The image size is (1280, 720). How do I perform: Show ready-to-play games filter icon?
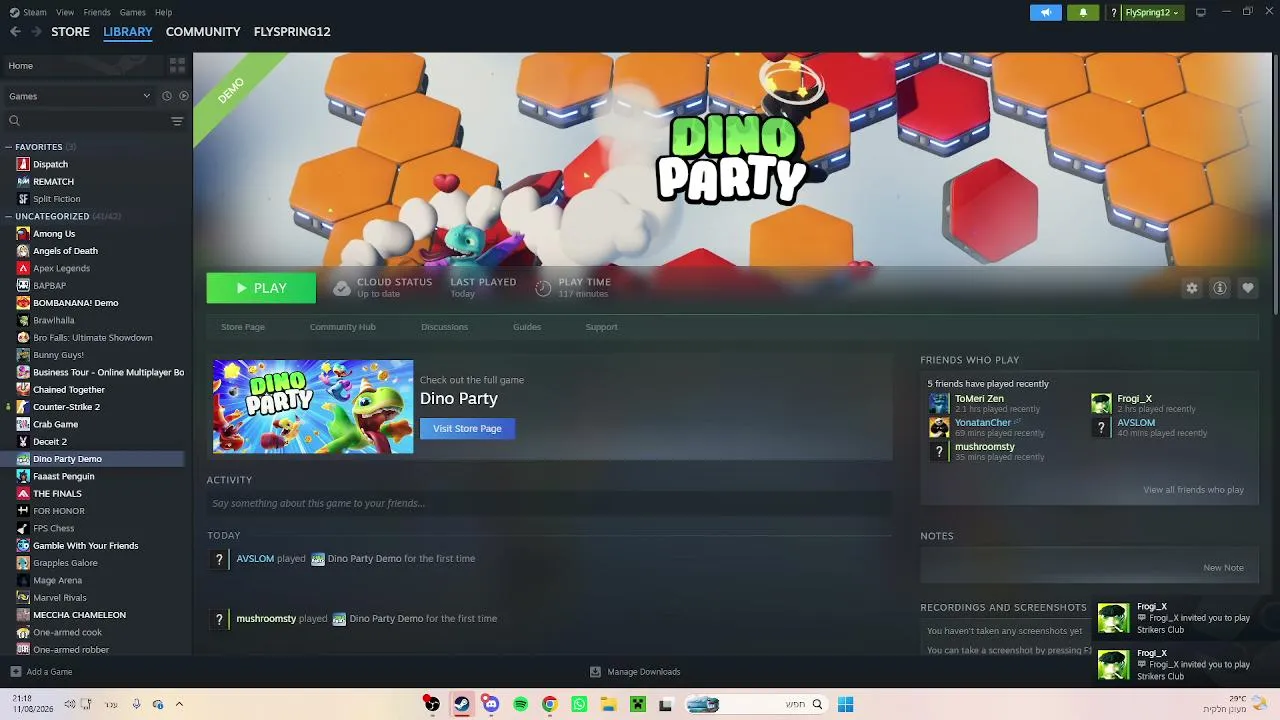point(183,96)
